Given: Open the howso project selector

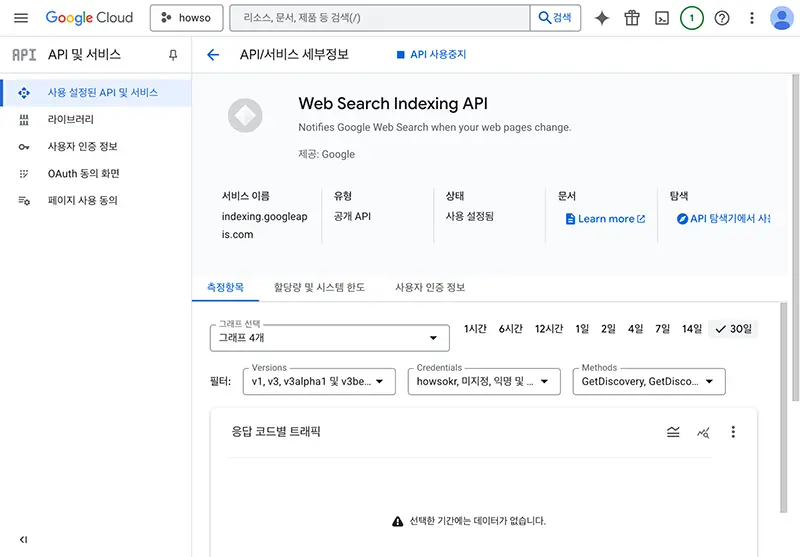Looking at the screenshot, I should pos(186,18).
